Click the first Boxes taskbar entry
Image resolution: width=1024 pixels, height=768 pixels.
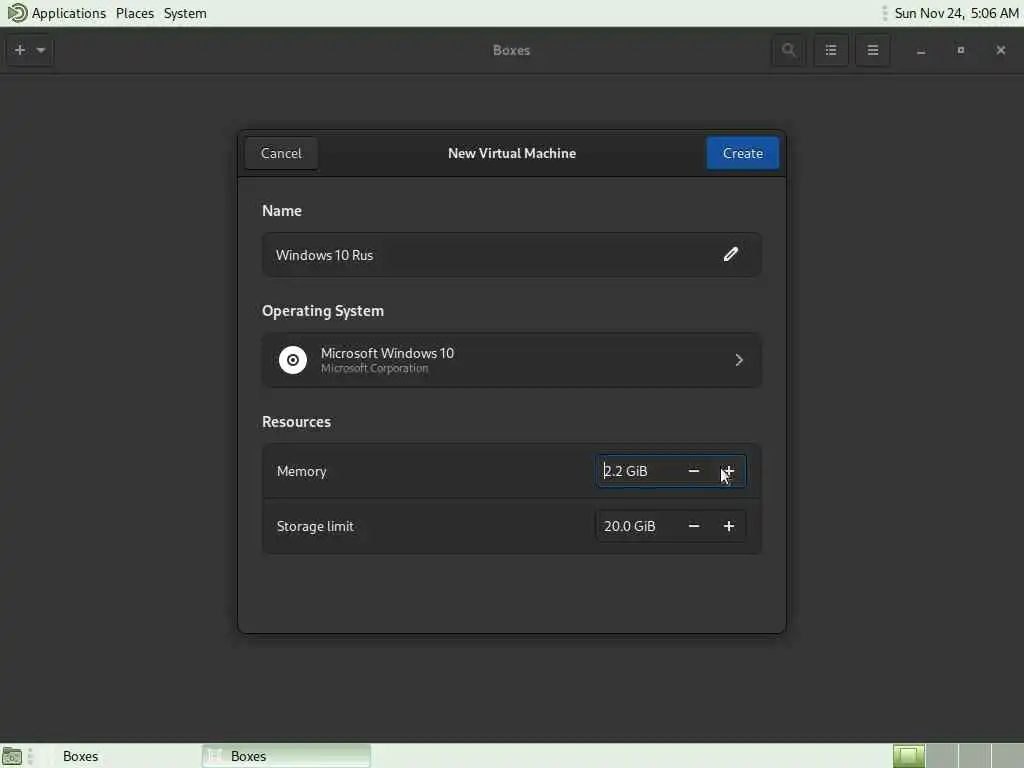(x=80, y=756)
